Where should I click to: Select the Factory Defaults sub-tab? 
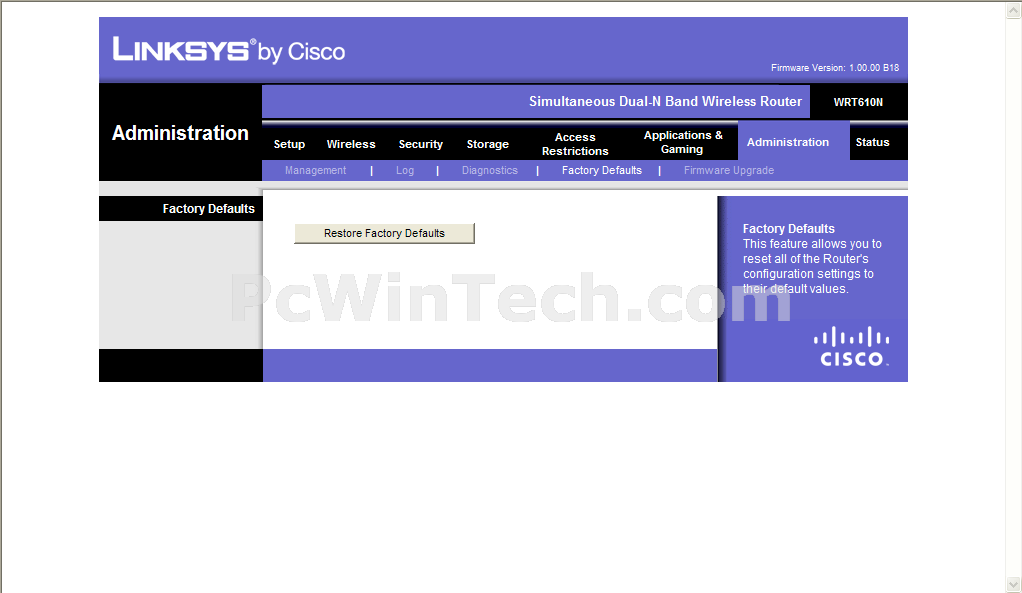coord(602,170)
